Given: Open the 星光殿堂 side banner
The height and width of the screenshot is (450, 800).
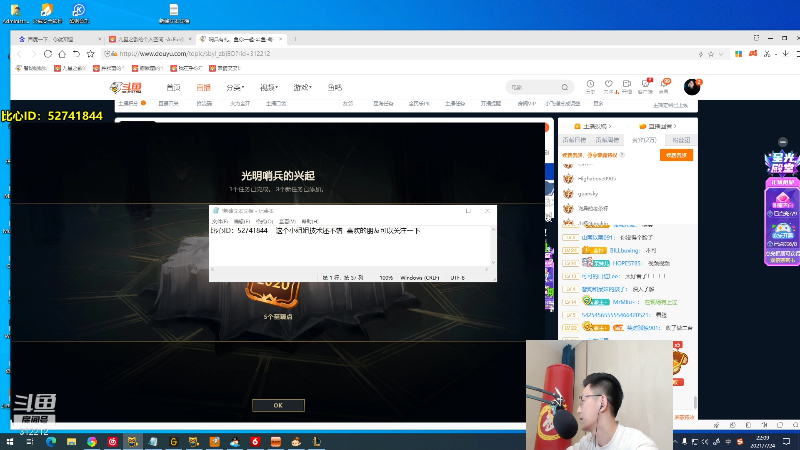Looking at the screenshot, I should pos(782,163).
